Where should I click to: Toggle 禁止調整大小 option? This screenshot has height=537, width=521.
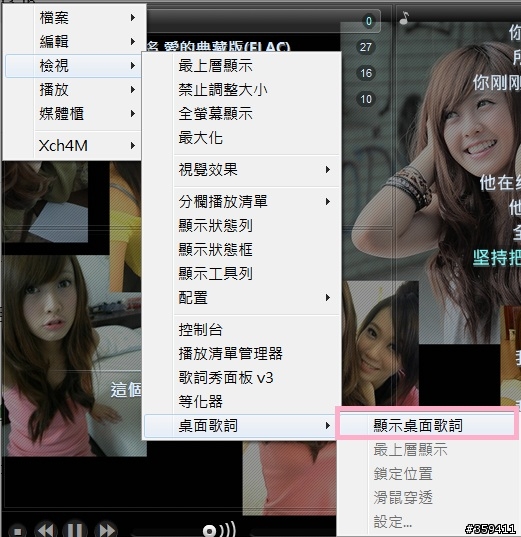pyautogui.click(x=241, y=90)
